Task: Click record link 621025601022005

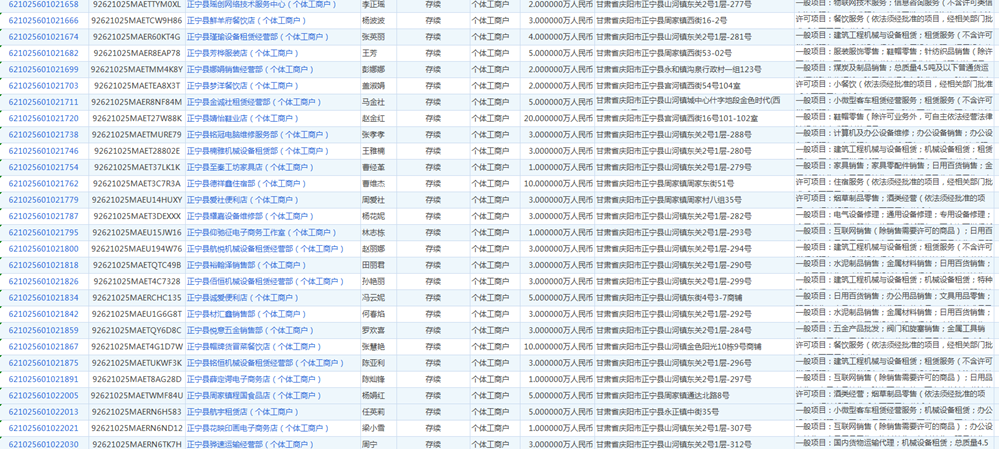Action: [x=43, y=396]
